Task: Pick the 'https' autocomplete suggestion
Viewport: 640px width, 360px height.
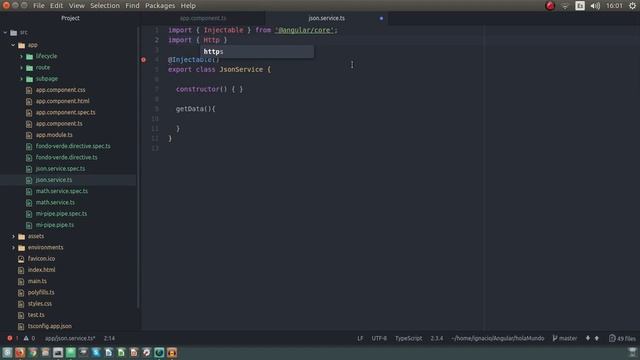Action: [257, 52]
